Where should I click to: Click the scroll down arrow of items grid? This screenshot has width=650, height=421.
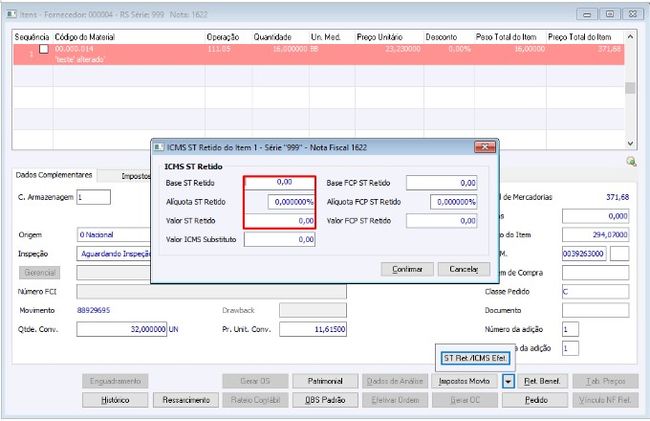[x=630, y=143]
